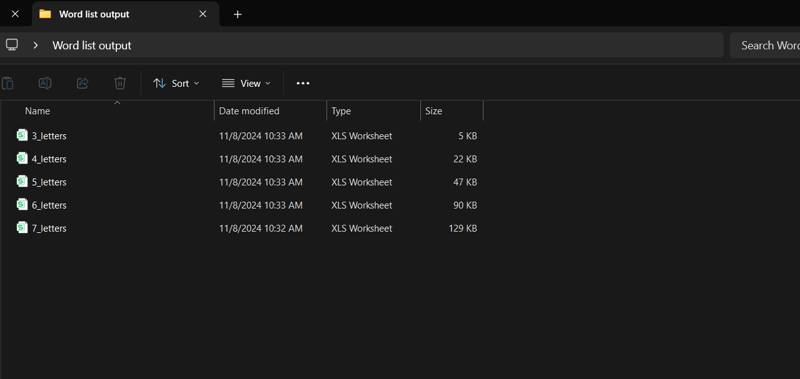This screenshot has width=800, height=379.
Task: Select the 3_letters spreadsheet file icon
Action: (22, 135)
